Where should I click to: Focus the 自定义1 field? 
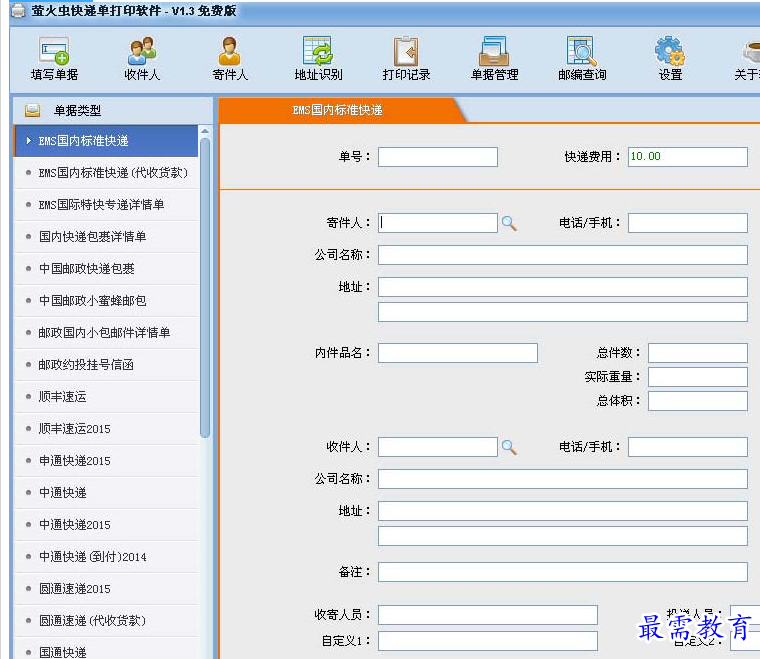point(488,641)
